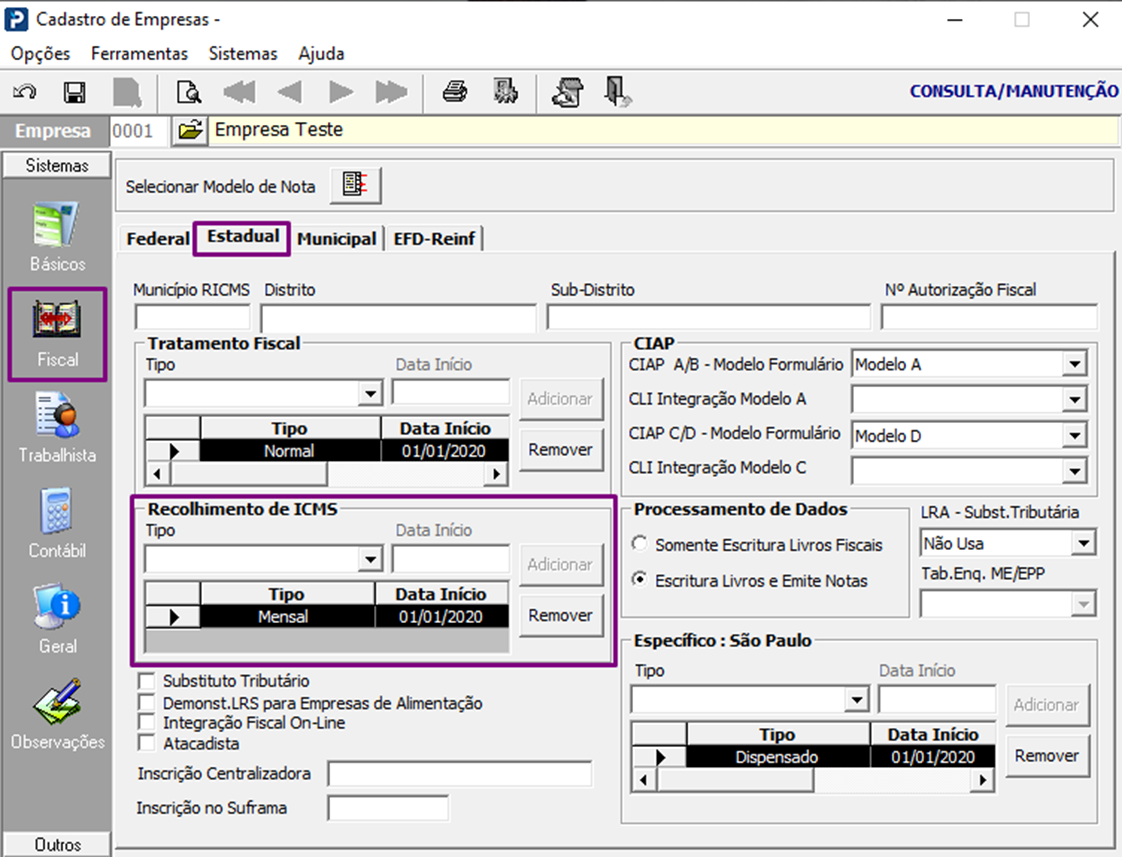Select the Estadual tab
The image size is (1122, 857).
[243, 237]
